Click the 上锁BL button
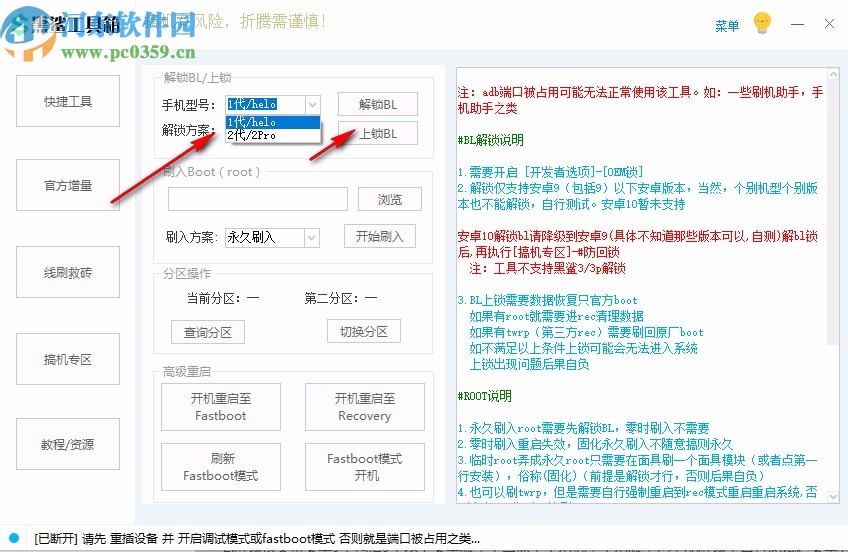The width and height of the screenshot is (848, 552). point(377,133)
